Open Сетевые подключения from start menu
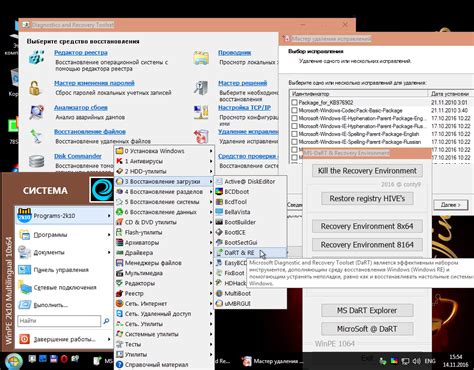474x370 pixels. tap(64, 287)
